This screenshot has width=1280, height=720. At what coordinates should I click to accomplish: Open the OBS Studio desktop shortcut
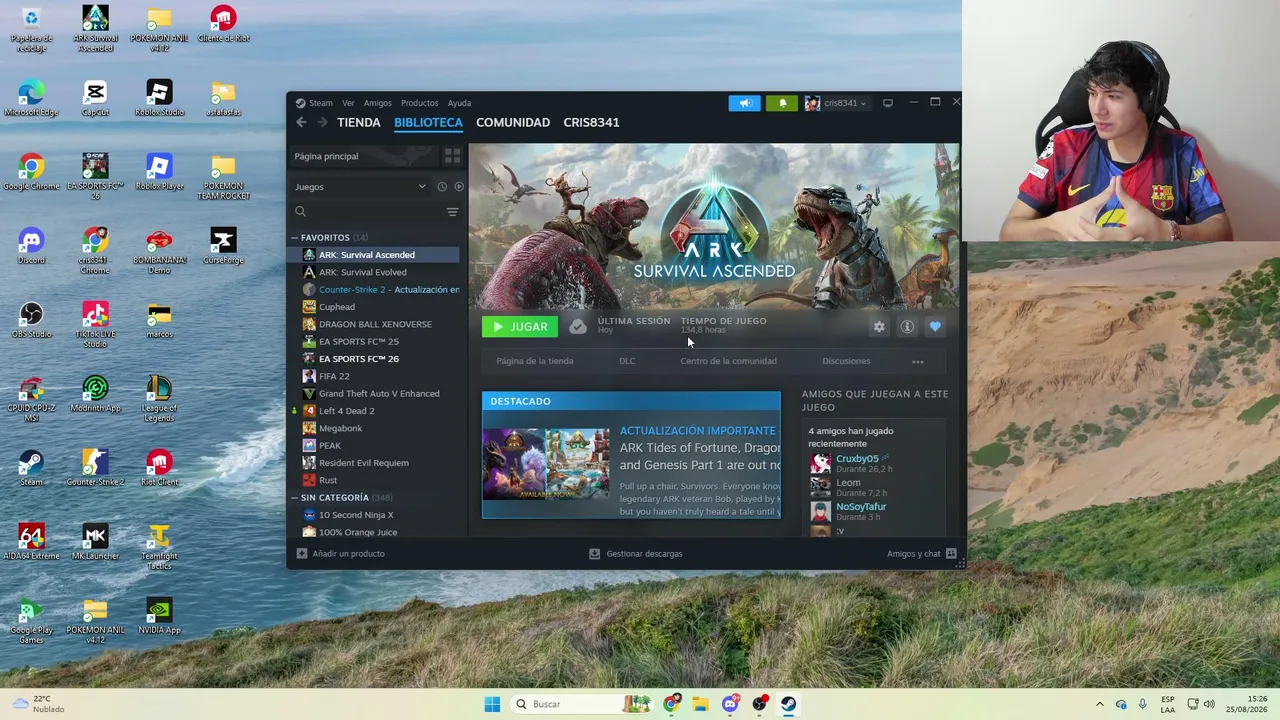coord(31,321)
